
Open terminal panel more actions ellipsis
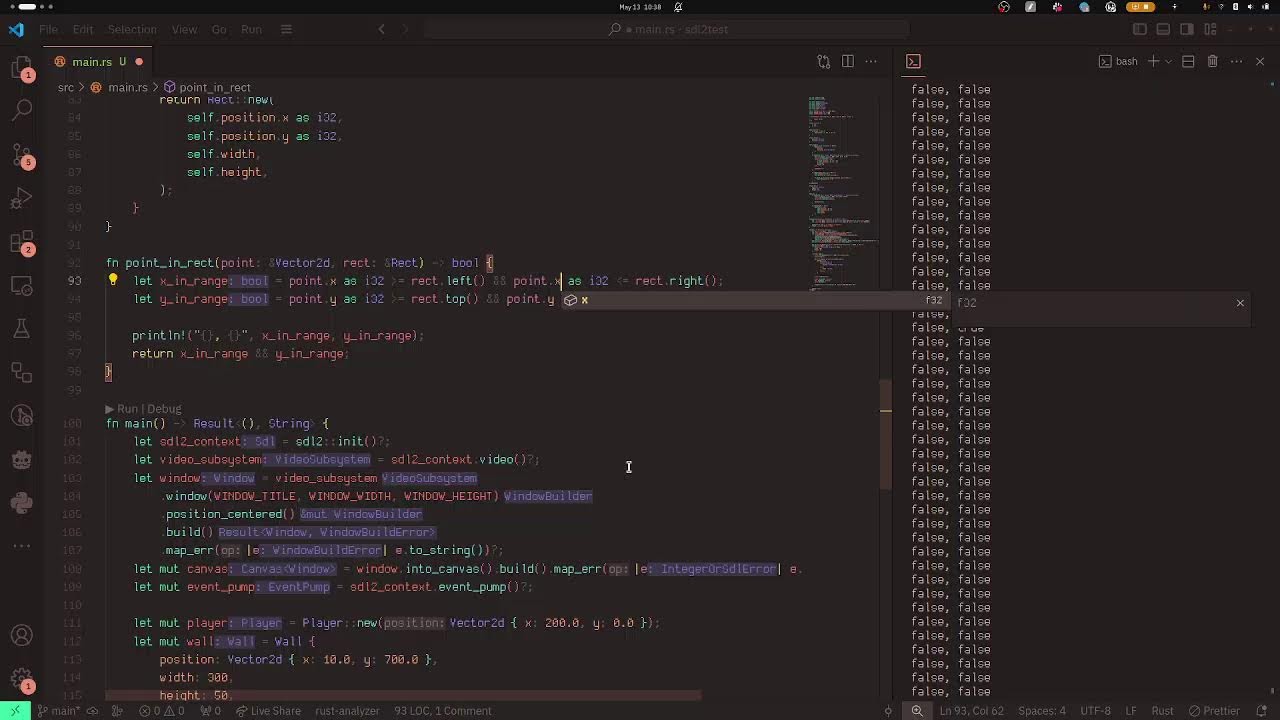pos(1236,61)
